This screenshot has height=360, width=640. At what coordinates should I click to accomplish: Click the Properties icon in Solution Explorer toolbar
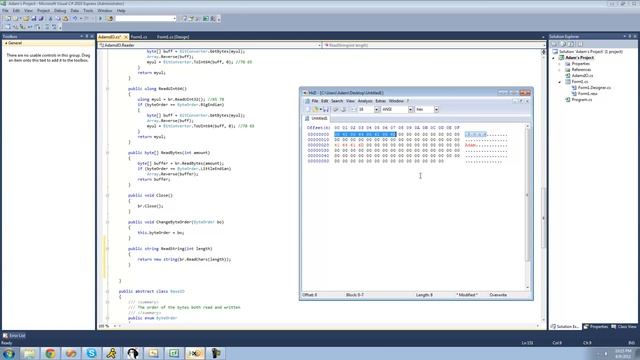554,44
